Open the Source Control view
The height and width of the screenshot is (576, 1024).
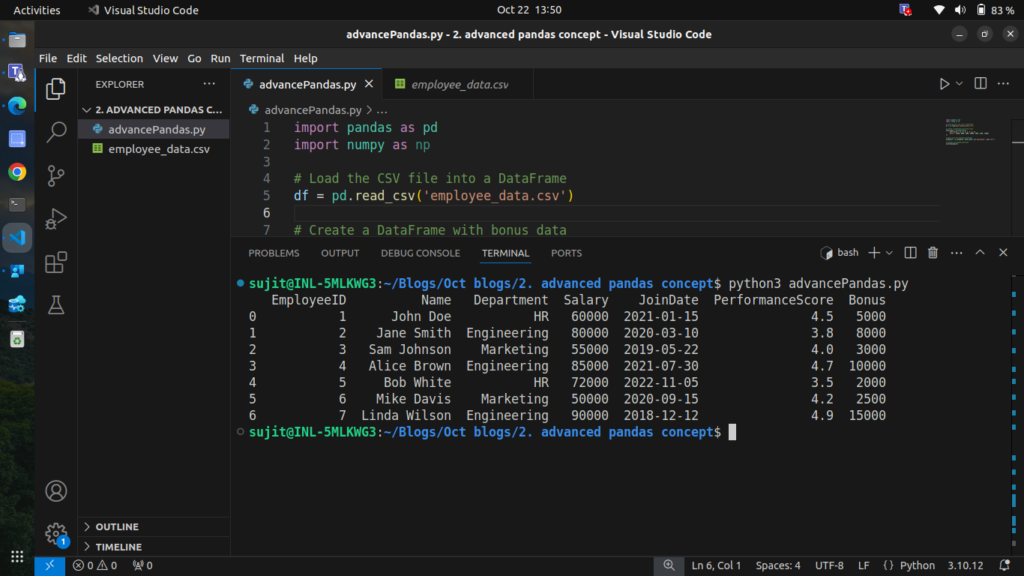[x=57, y=175]
